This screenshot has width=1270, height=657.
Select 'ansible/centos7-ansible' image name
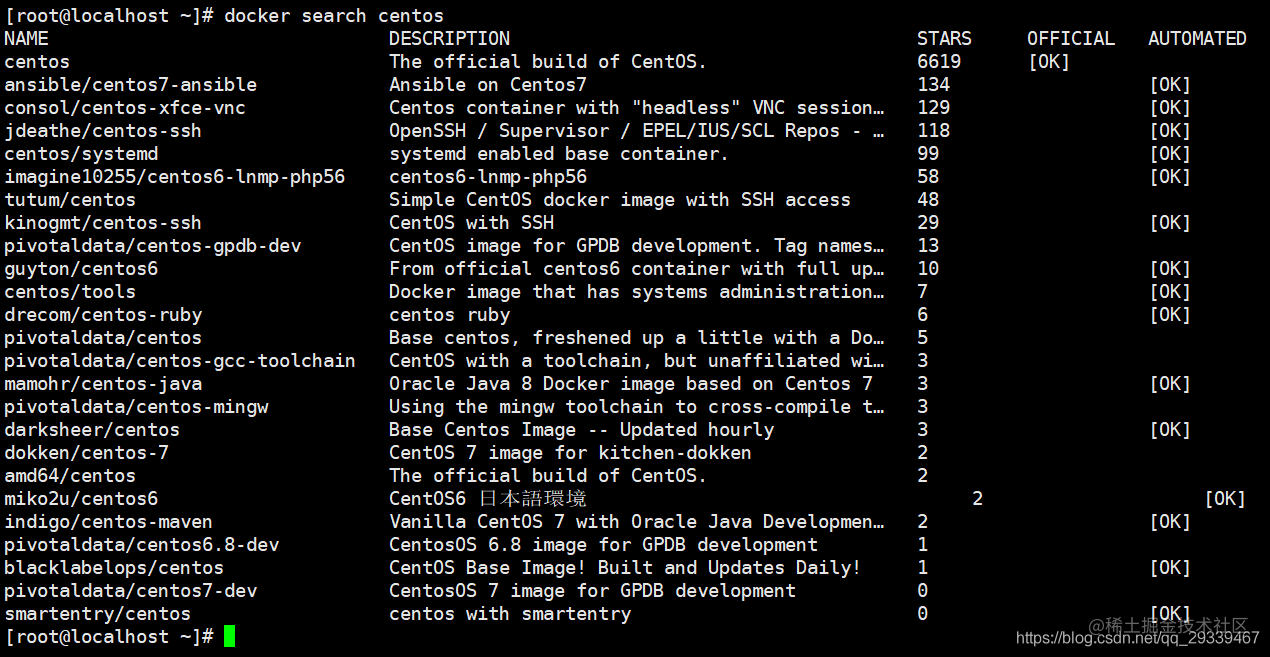pyautogui.click(x=131, y=85)
